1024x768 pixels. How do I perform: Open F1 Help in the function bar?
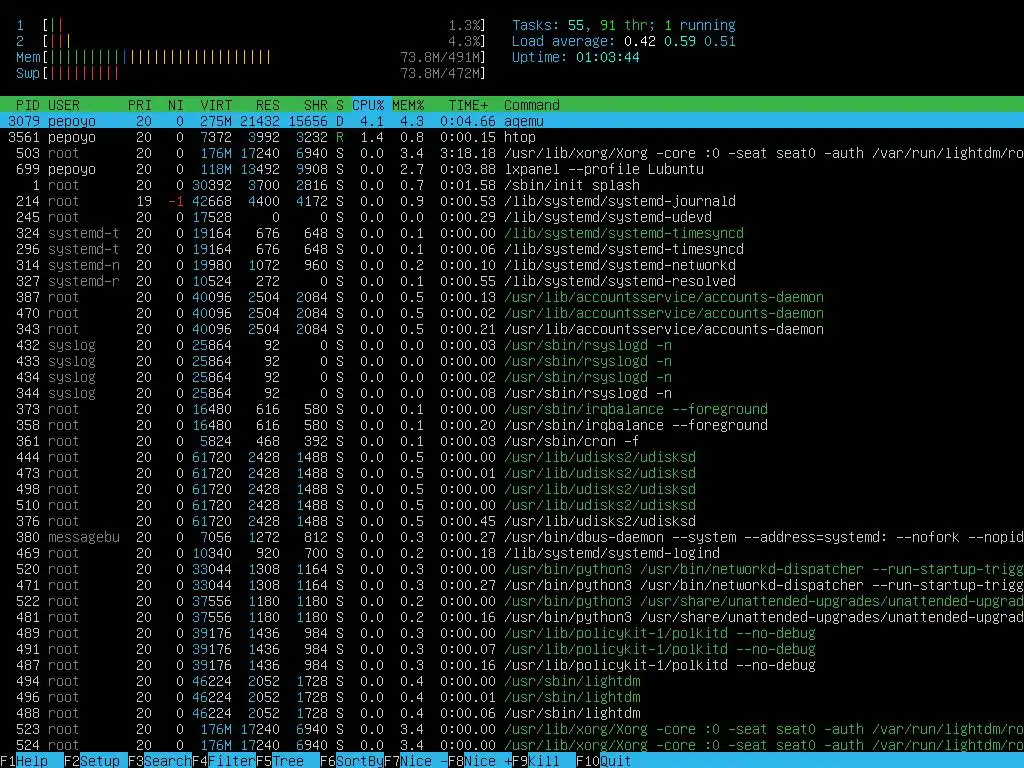(24, 761)
